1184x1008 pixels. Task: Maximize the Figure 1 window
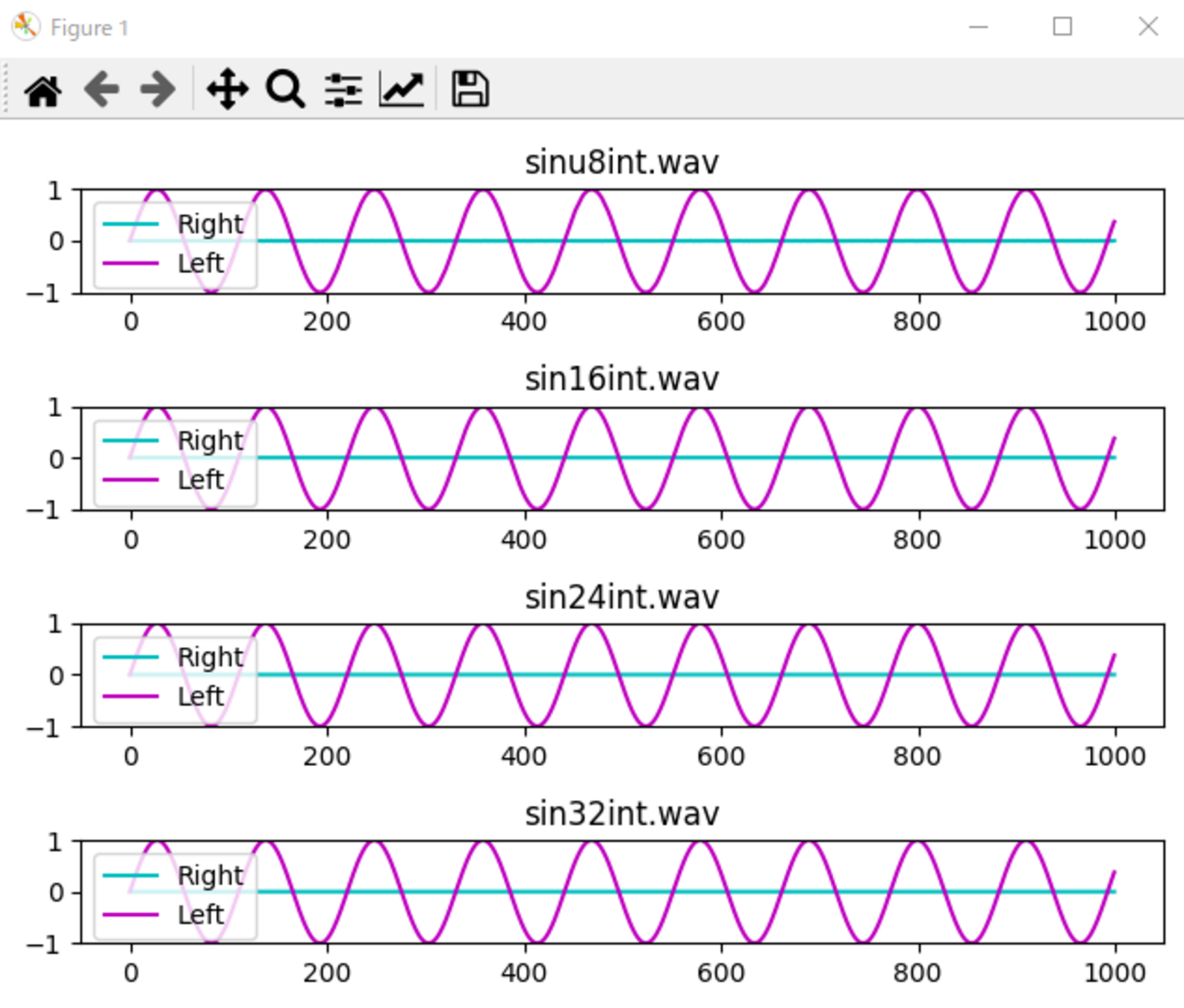1062,27
